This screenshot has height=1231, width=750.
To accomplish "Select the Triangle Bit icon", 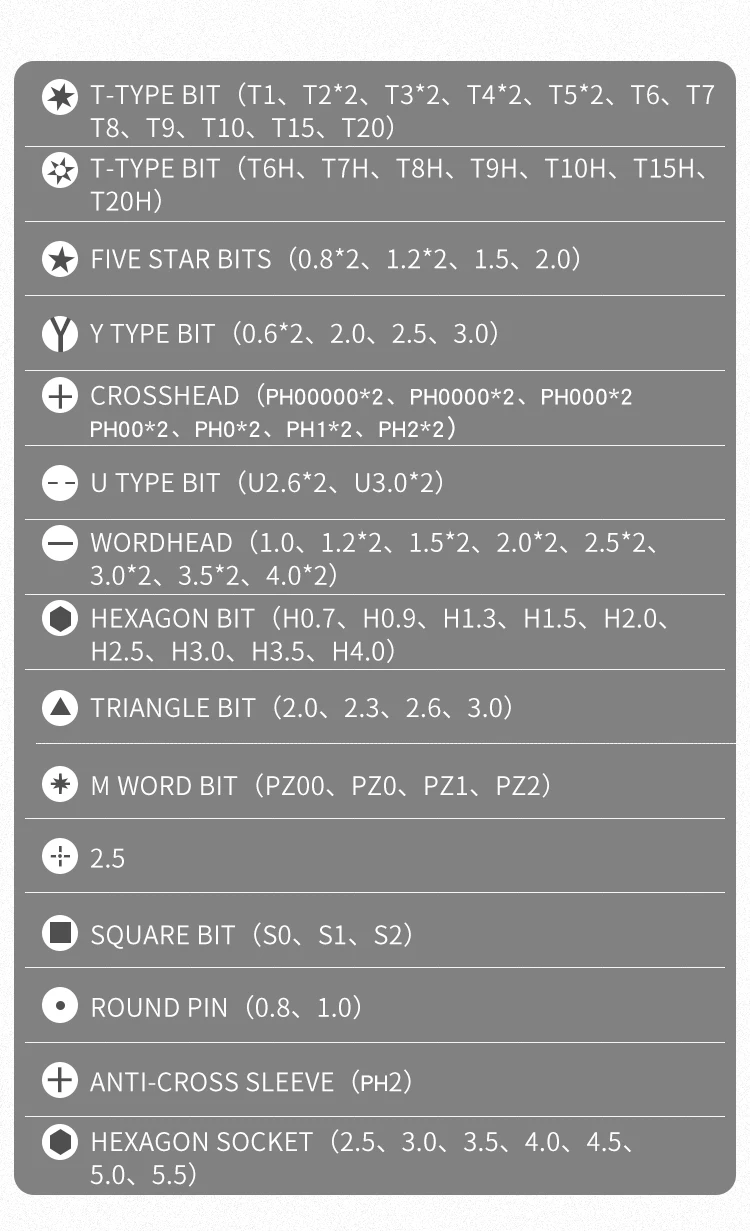I will pyautogui.click(x=60, y=708).
